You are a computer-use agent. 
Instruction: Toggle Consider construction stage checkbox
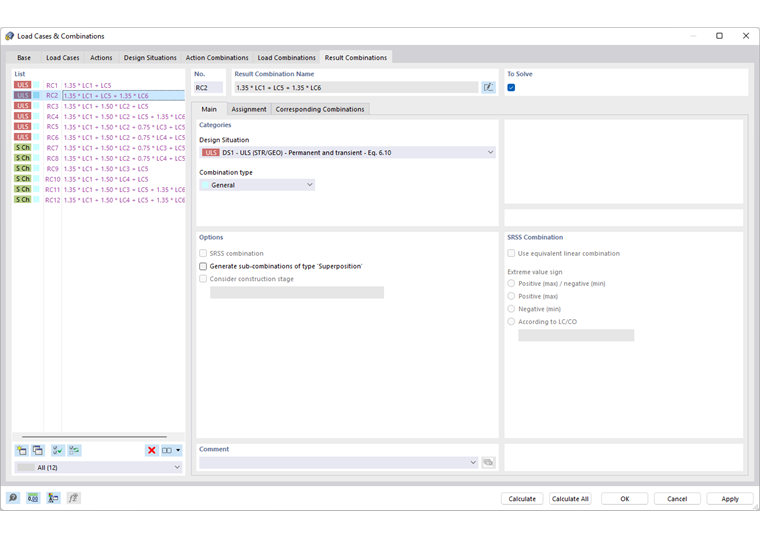click(x=203, y=279)
